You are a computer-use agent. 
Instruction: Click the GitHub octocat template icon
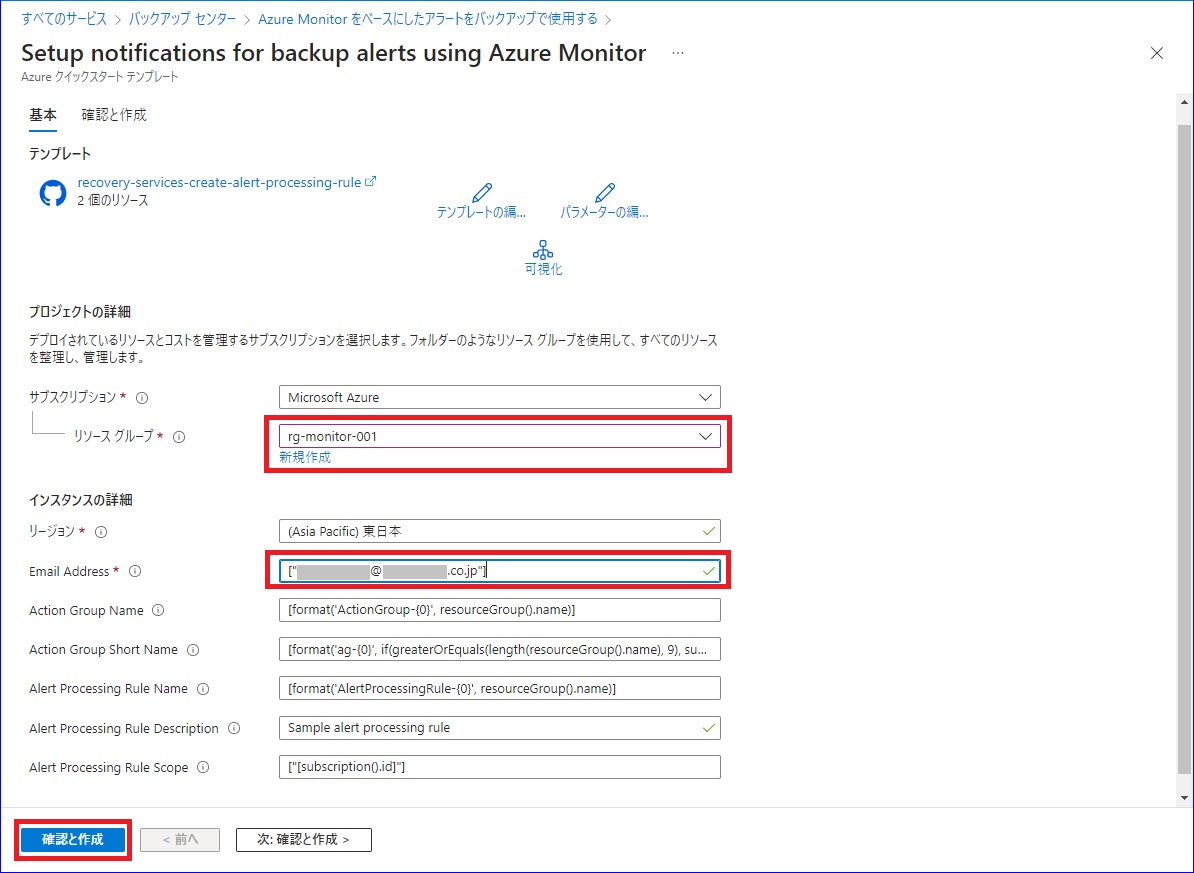pyautogui.click(x=53, y=193)
